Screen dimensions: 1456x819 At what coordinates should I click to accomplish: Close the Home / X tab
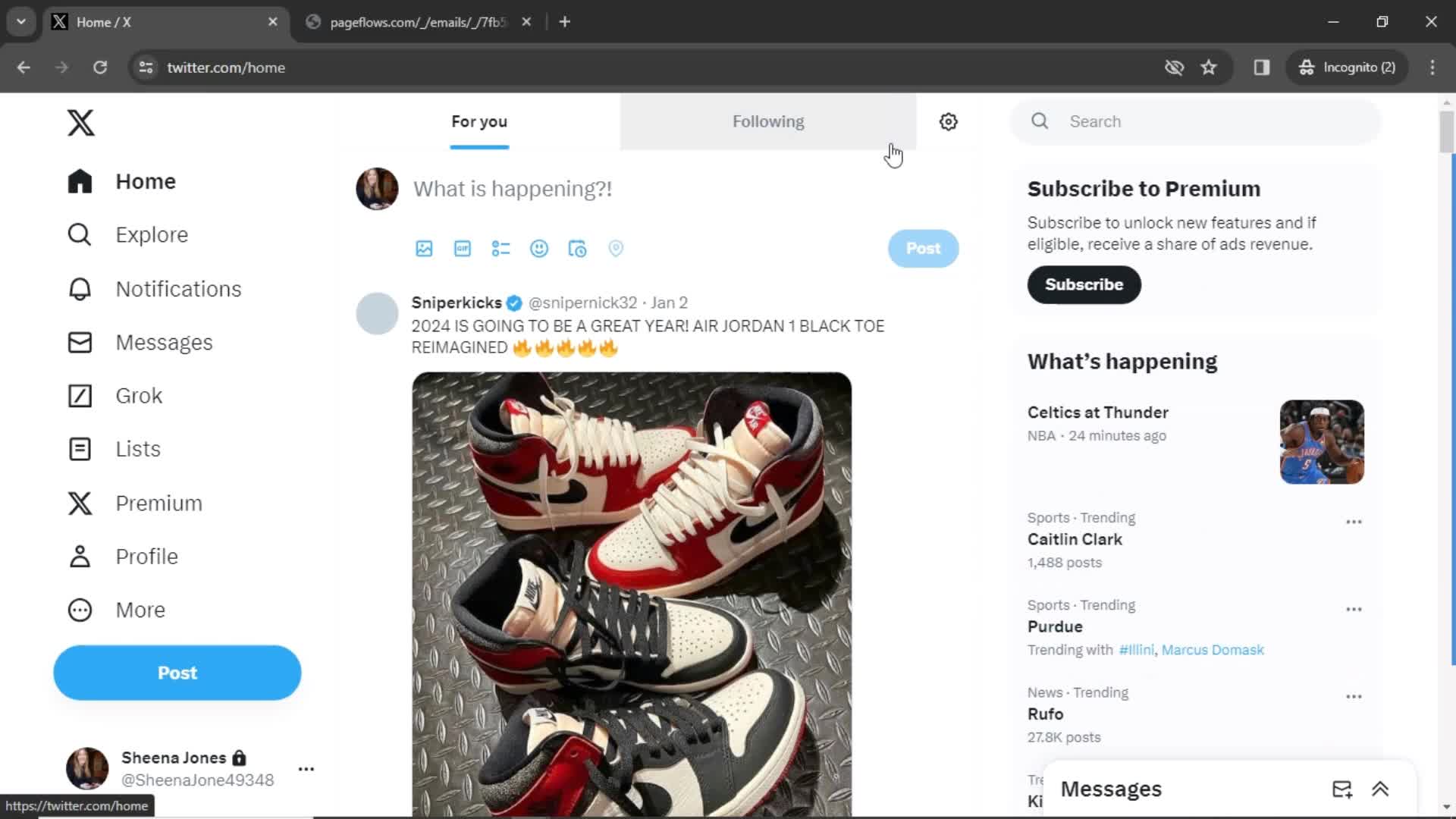pyautogui.click(x=272, y=22)
